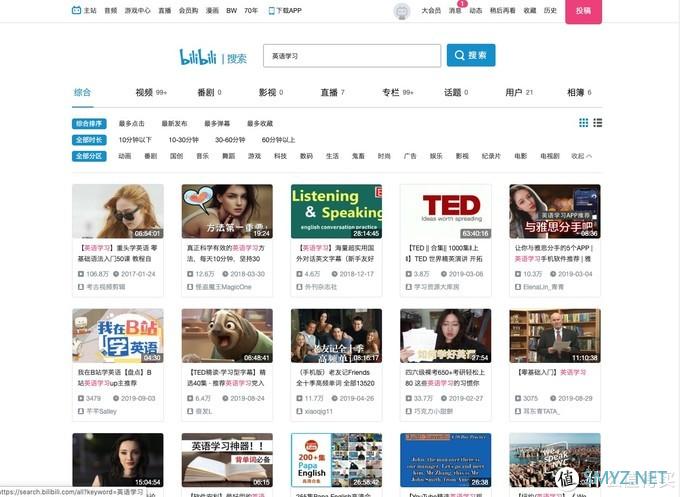The height and width of the screenshot is (497, 680).
Task: Click the play count icon beside 106.8万
Action: coord(81,274)
